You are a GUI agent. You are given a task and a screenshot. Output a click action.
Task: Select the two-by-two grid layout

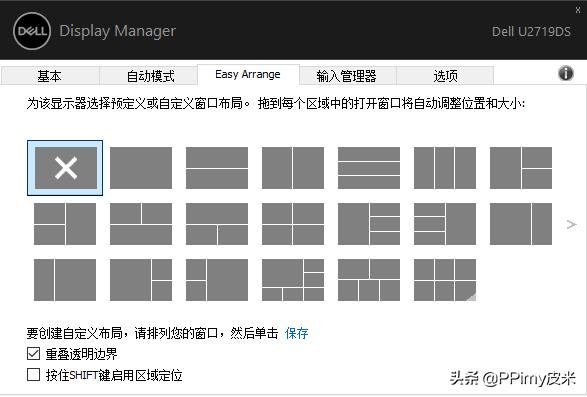293,224
